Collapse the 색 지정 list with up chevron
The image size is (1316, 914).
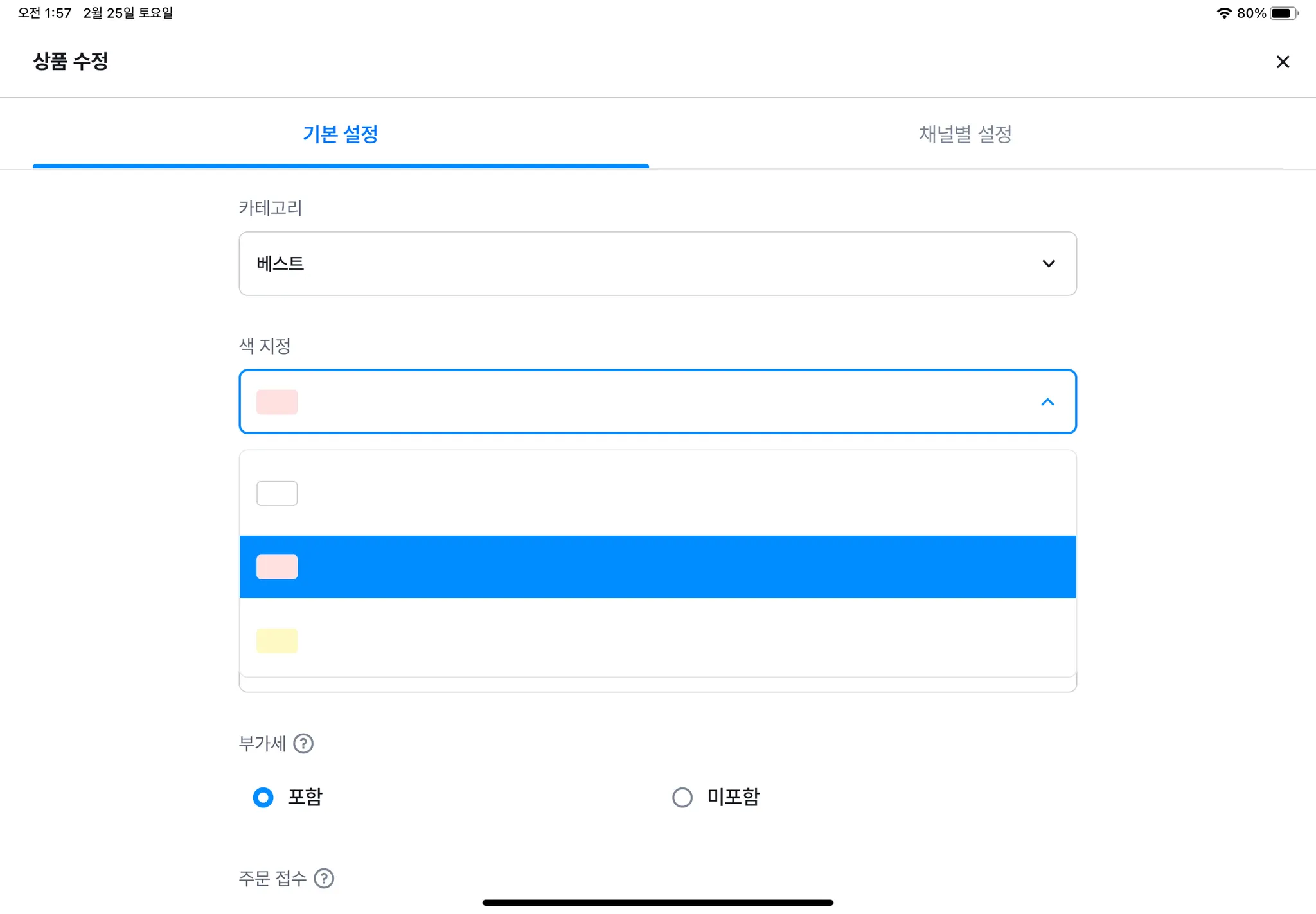pyautogui.click(x=1047, y=402)
